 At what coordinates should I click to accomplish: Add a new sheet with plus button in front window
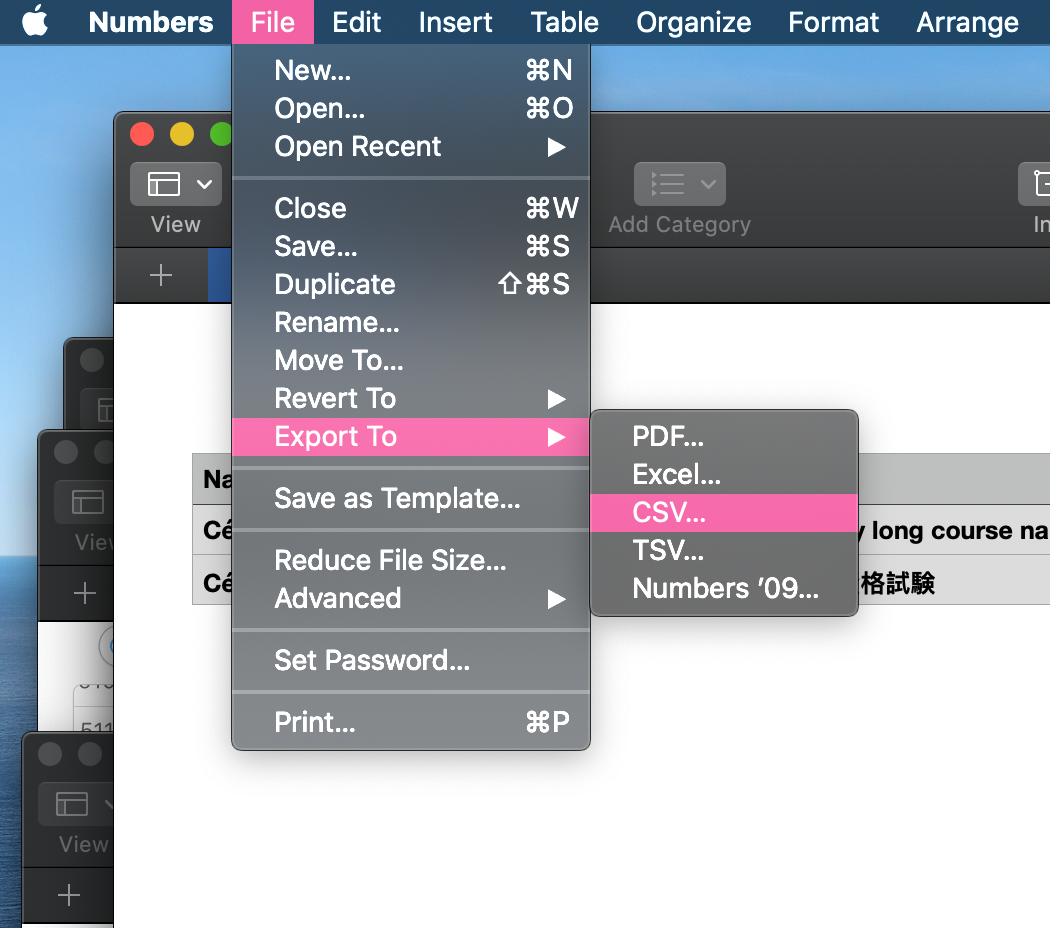(x=161, y=275)
